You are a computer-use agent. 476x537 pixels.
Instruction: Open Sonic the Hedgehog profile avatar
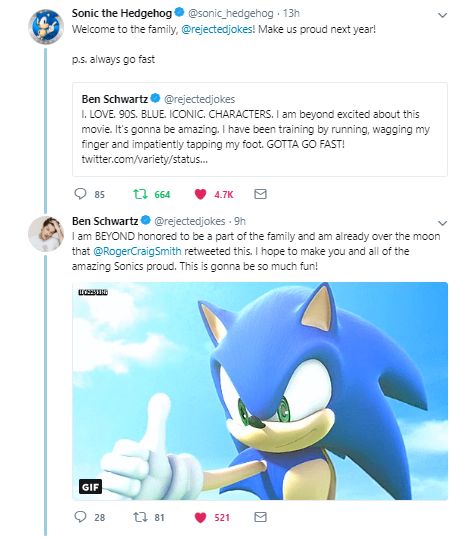tap(46, 26)
